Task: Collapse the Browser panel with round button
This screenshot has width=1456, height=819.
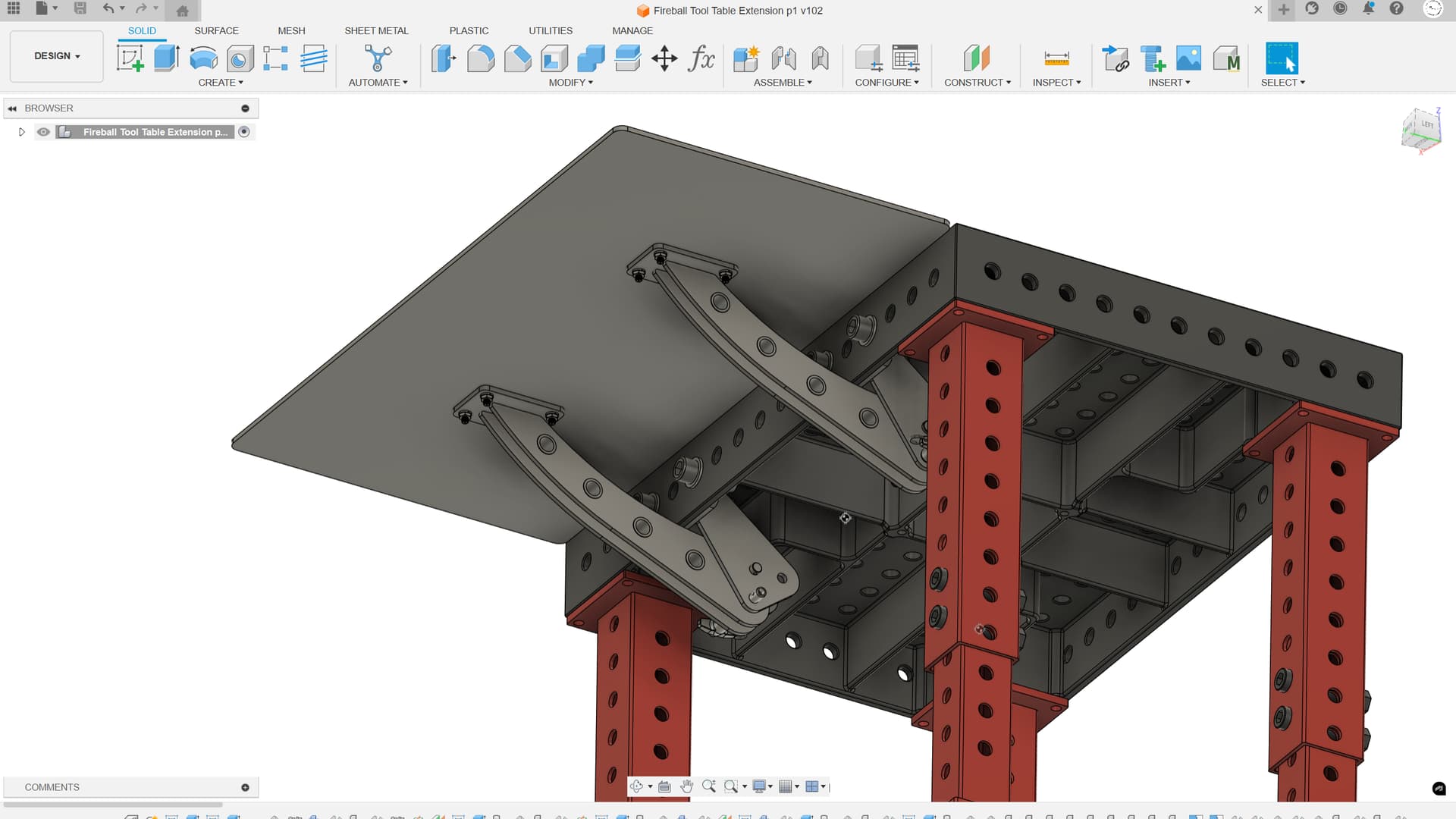Action: tap(245, 108)
